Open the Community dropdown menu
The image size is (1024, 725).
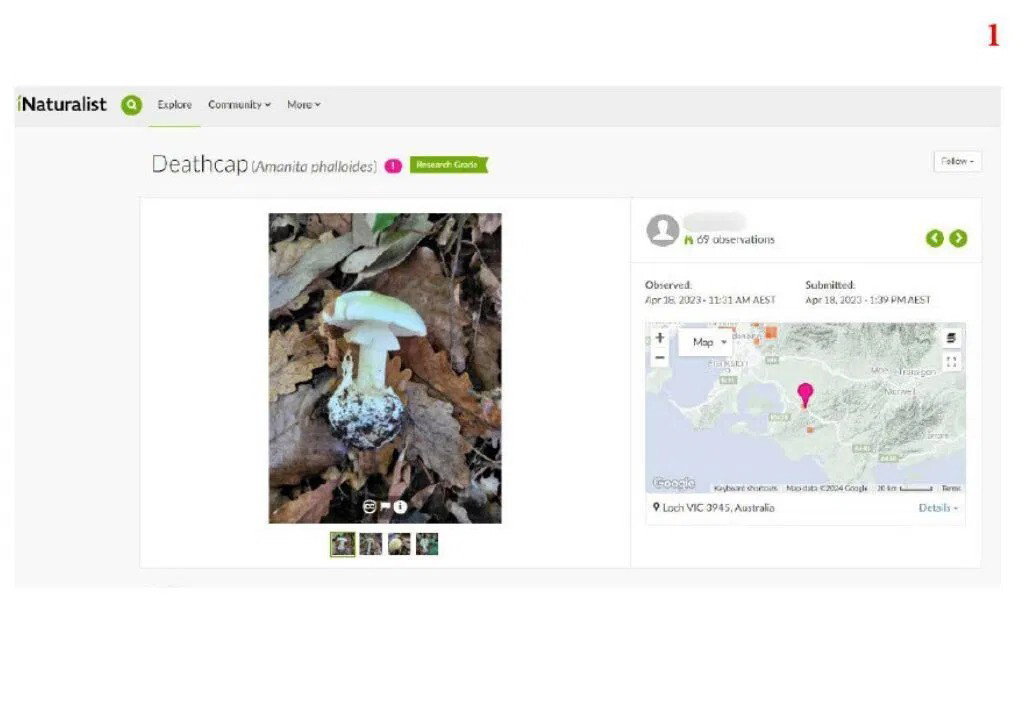[x=239, y=105]
